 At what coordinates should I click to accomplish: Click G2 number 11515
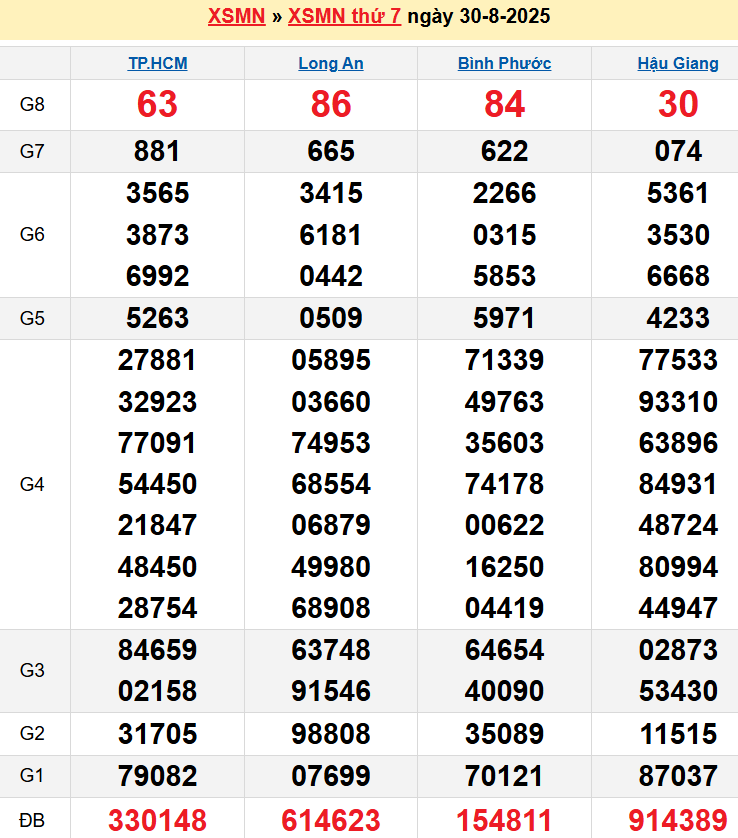678,734
